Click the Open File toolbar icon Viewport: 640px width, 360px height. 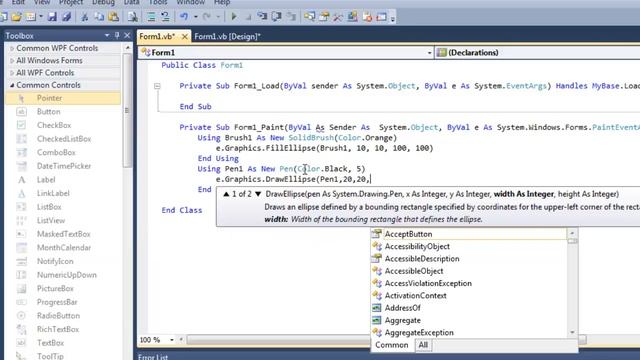click(x=16, y=17)
